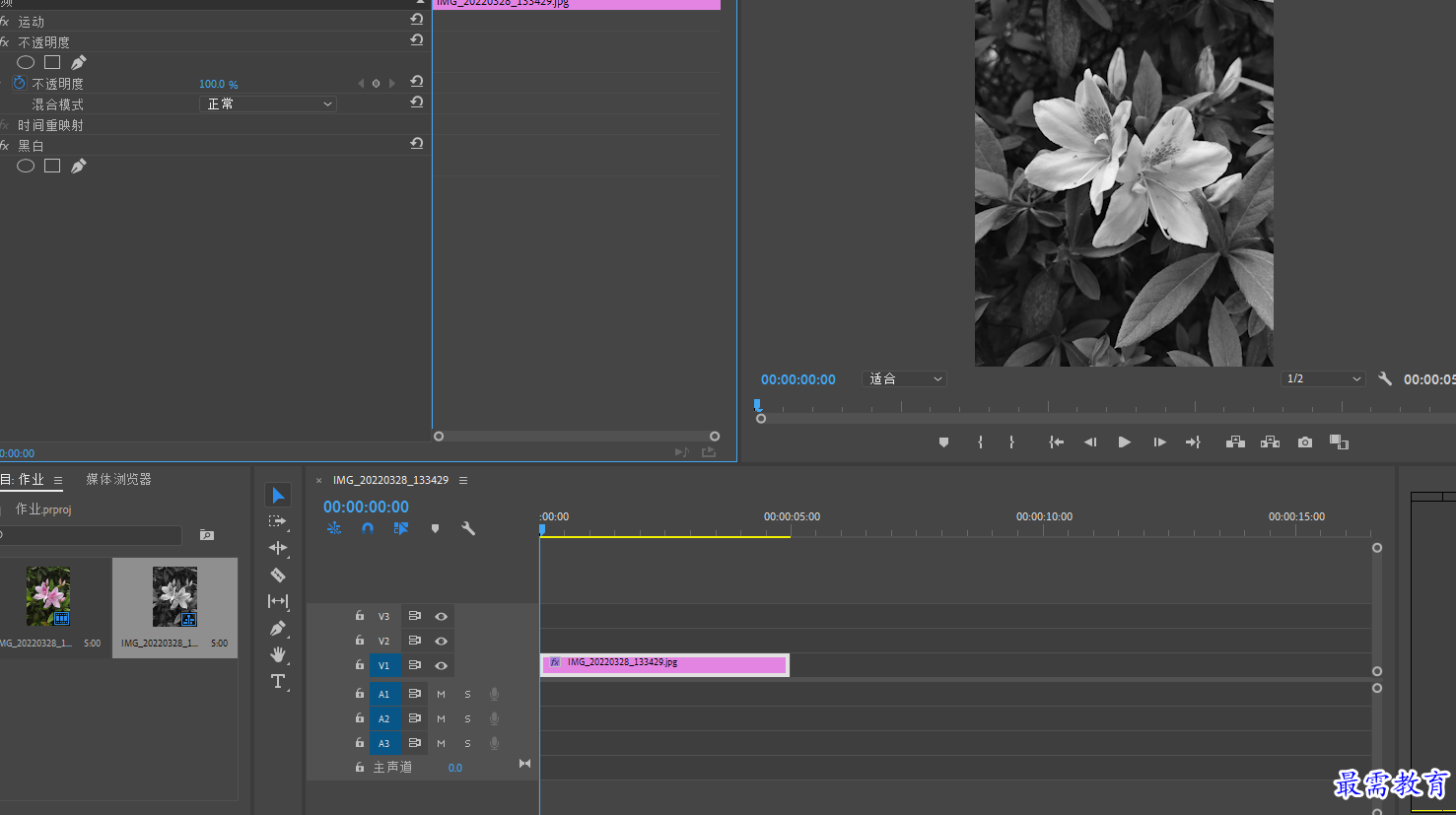Reset the 黑白 effect
Screen dimensions: 1456x815
coord(417,144)
